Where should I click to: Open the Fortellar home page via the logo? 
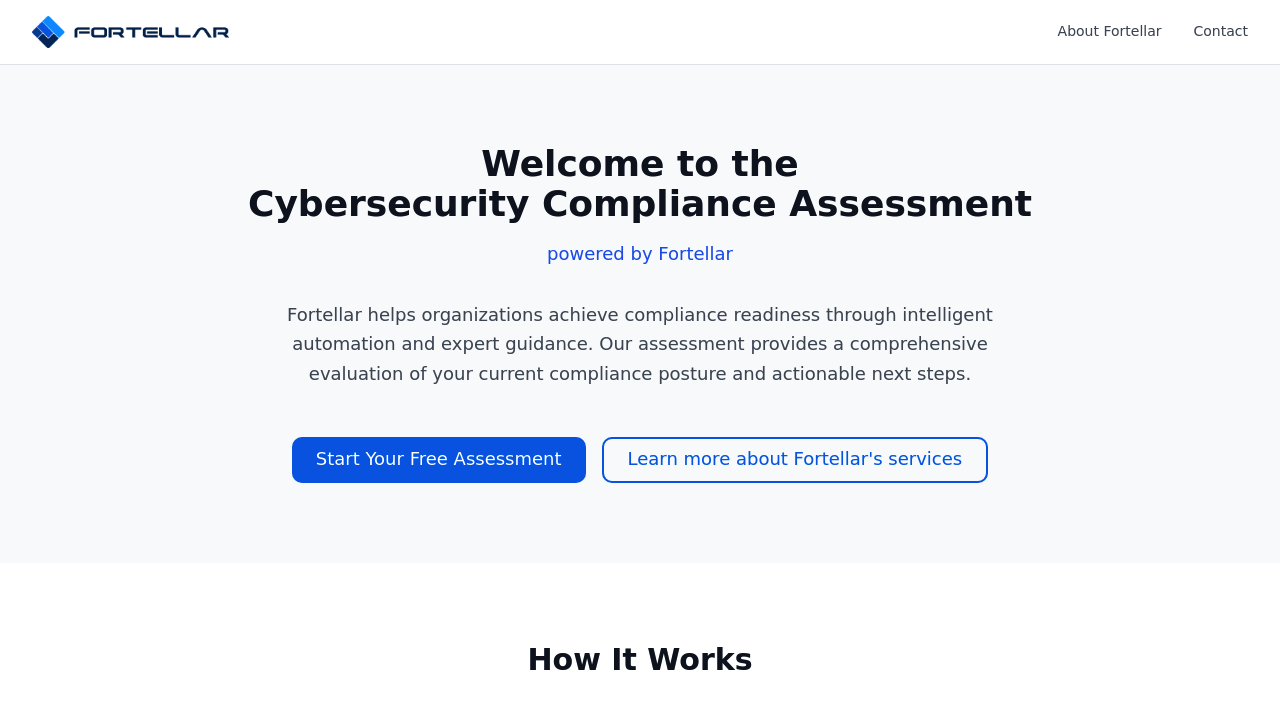[x=130, y=31]
